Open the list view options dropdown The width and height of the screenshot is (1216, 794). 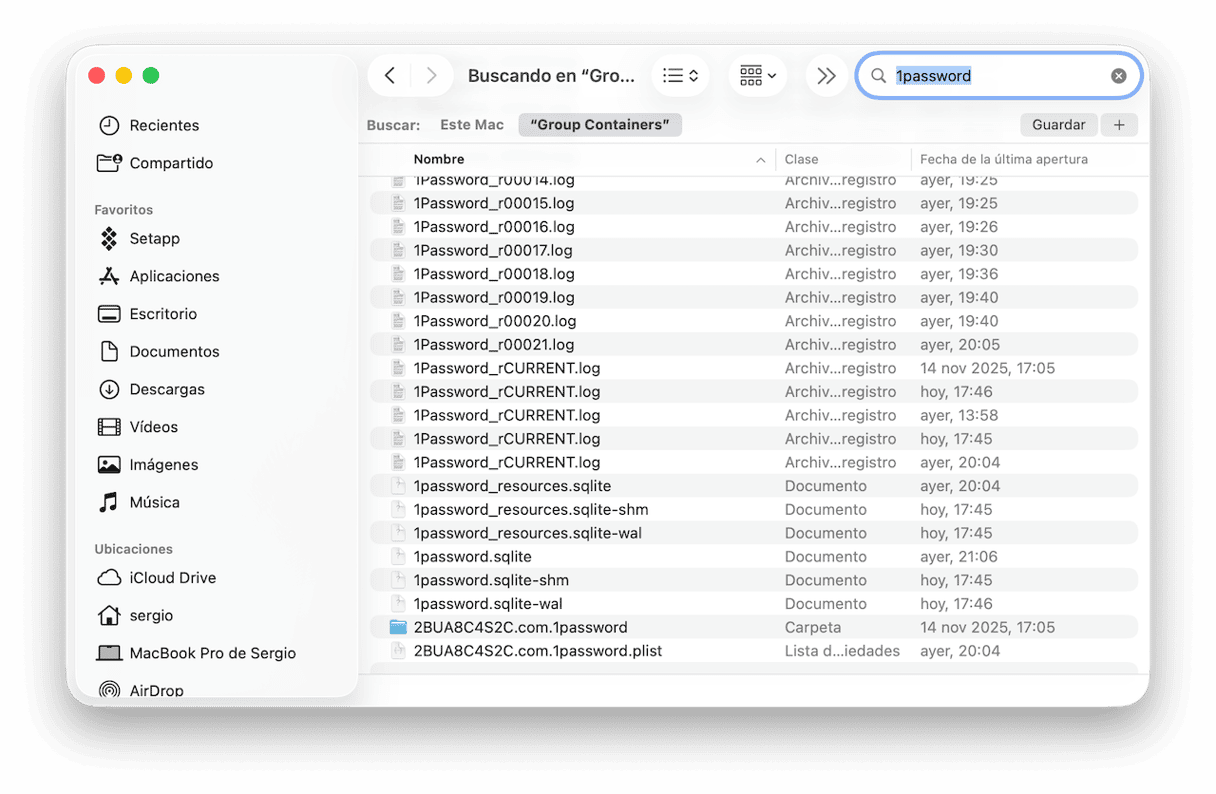[x=680, y=76]
